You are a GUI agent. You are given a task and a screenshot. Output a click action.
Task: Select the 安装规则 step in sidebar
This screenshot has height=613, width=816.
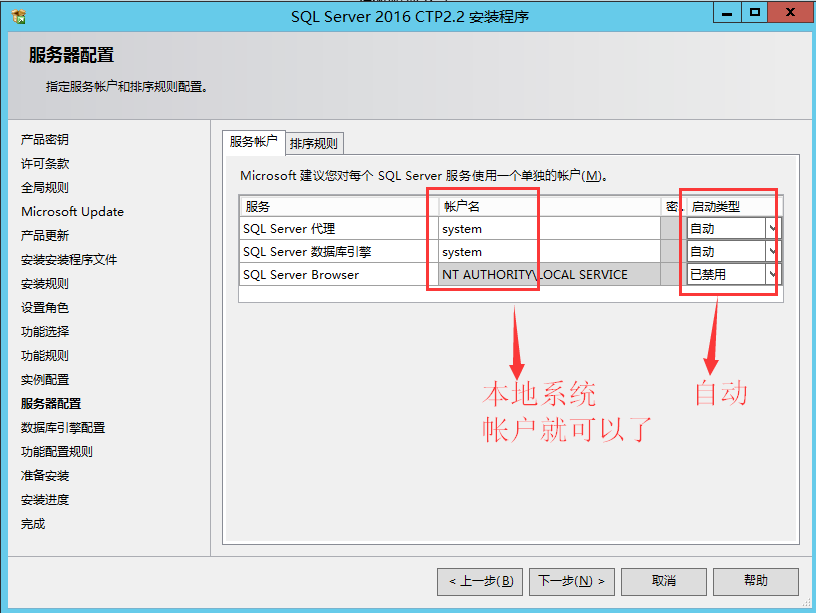click(x=45, y=284)
